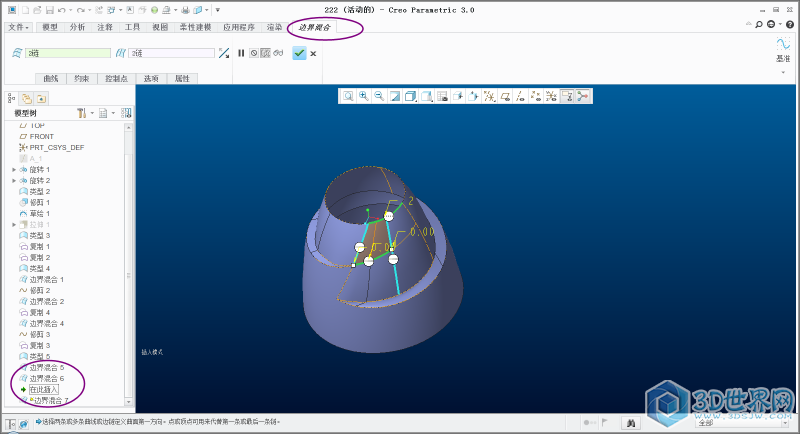
Task: Cancel the boundary blend with X icon
Action: click(x=313, y=53)
